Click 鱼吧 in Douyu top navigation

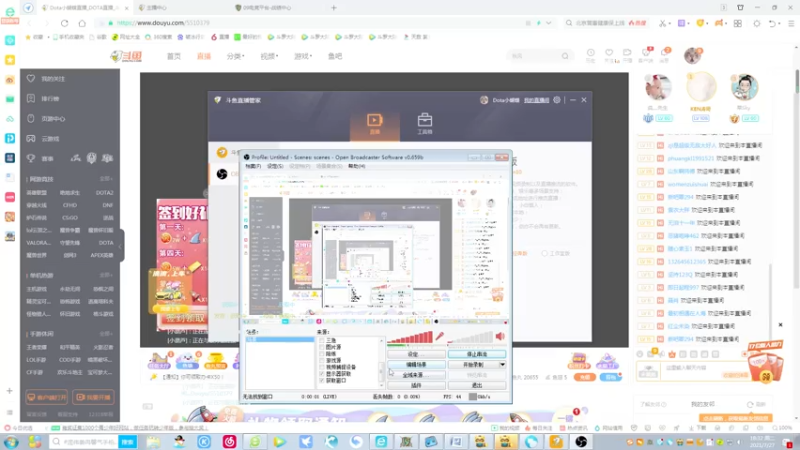(335, 56)
